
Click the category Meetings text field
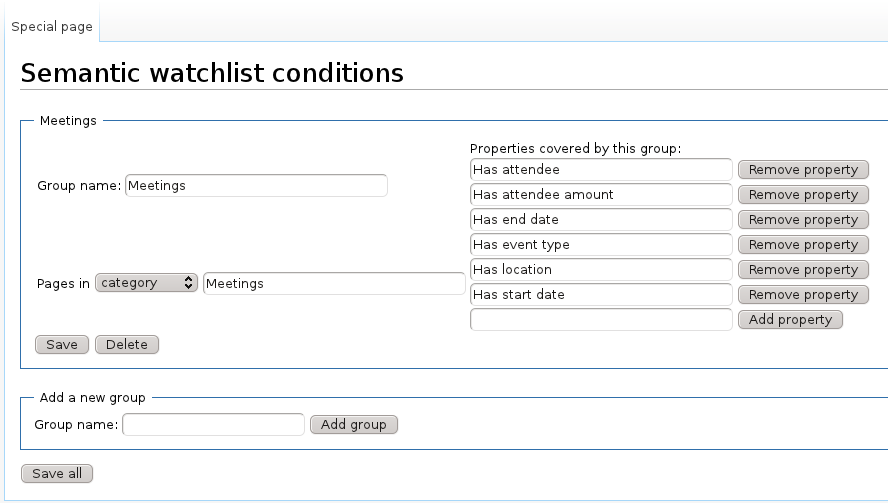(334, 283)
